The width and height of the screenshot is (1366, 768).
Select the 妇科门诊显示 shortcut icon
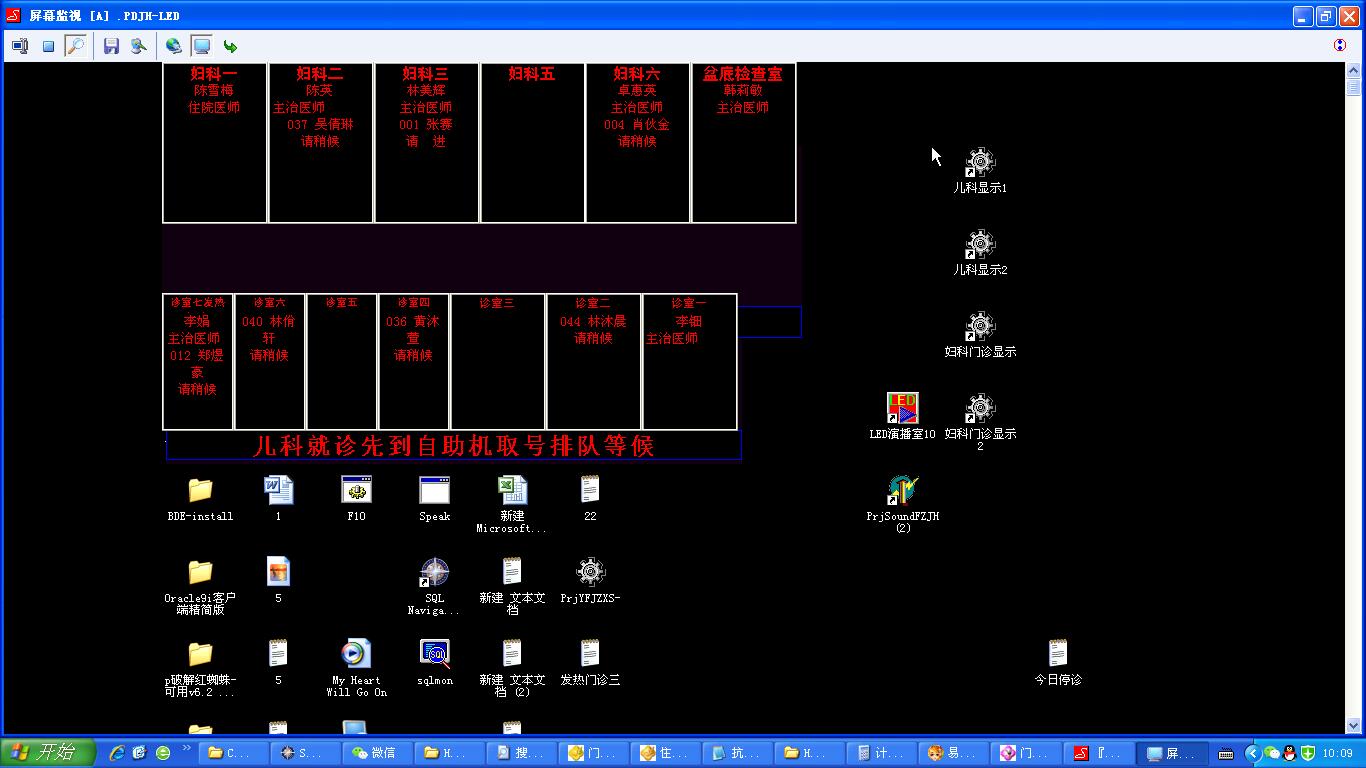(x=980, y=334)
